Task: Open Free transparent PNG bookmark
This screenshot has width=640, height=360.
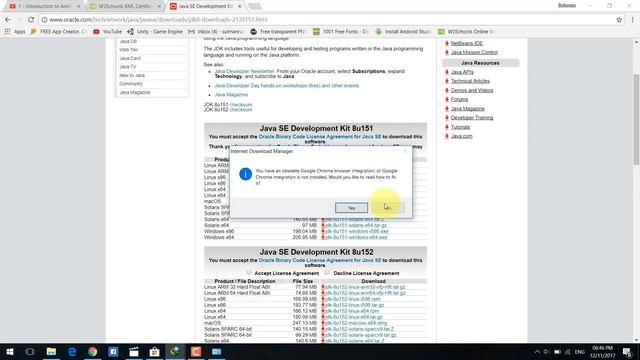Action: [x=278, y=31]
